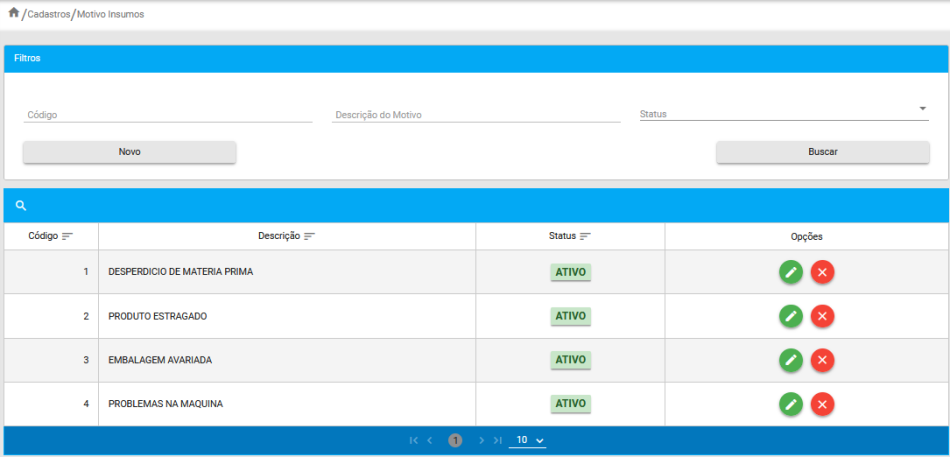Click the home icon in breadcrumb
This screenshot has height=457, width=950.
[13, 13]
